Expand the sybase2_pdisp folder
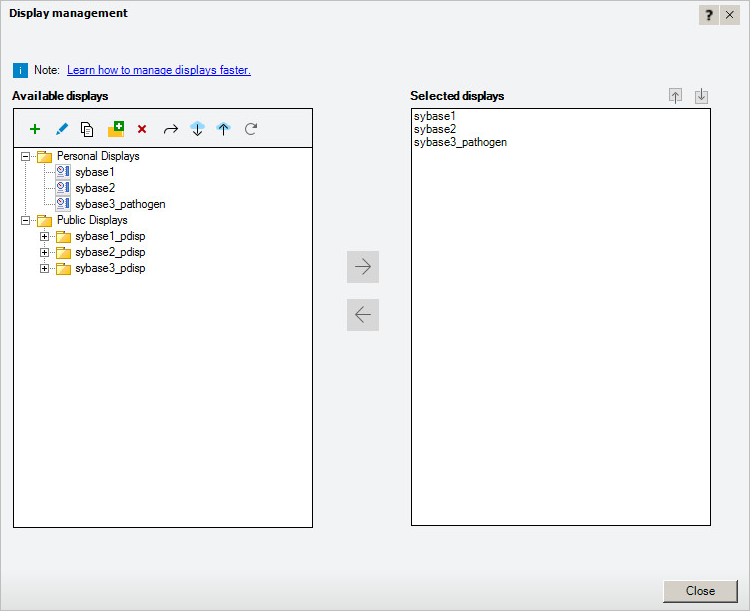Viewport: 750px width, 611px height. click(44, 253)
